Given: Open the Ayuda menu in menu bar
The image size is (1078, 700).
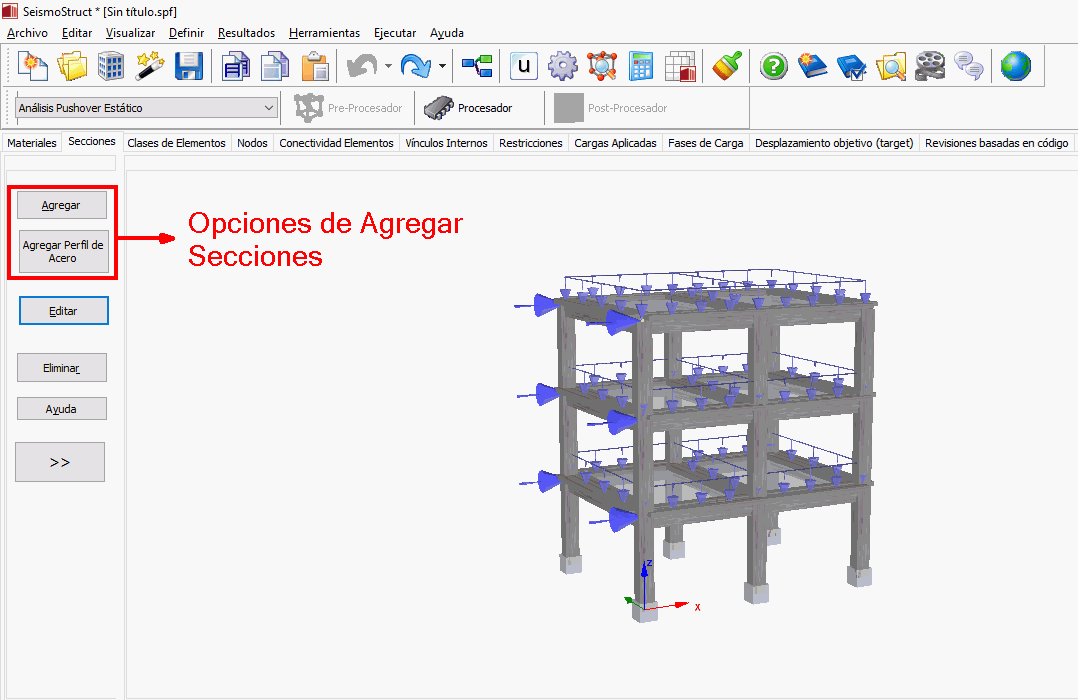Looking at the screenshot, I should click(447, 33).
